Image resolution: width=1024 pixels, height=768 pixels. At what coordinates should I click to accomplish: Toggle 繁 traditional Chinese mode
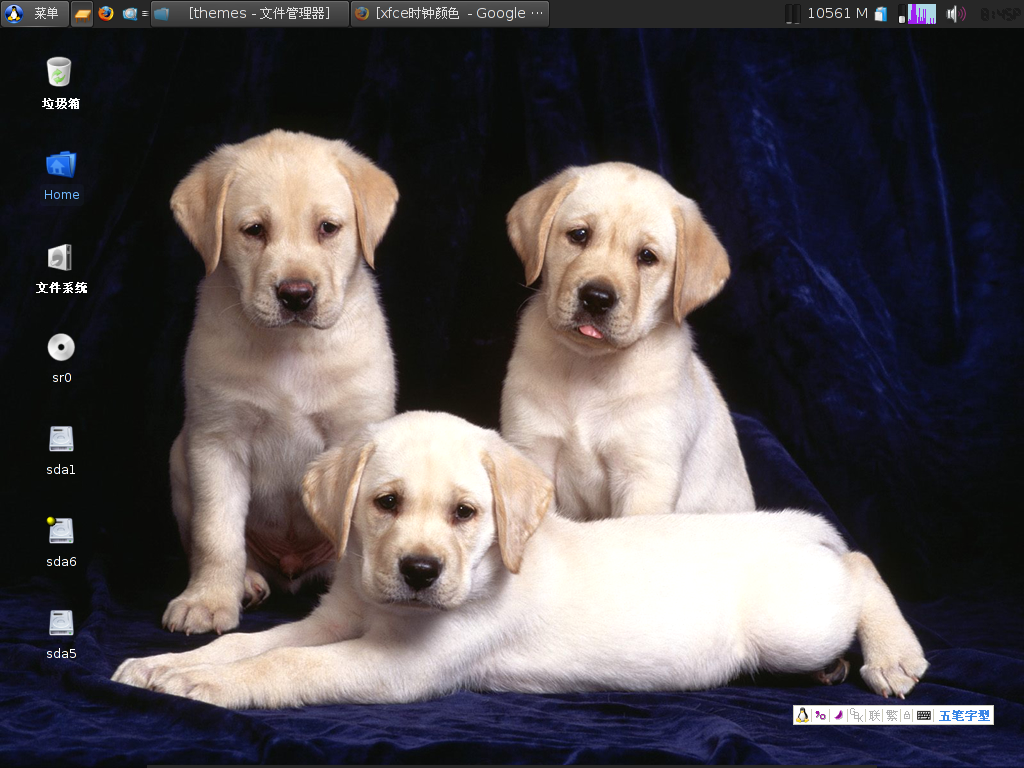[891, 715]
